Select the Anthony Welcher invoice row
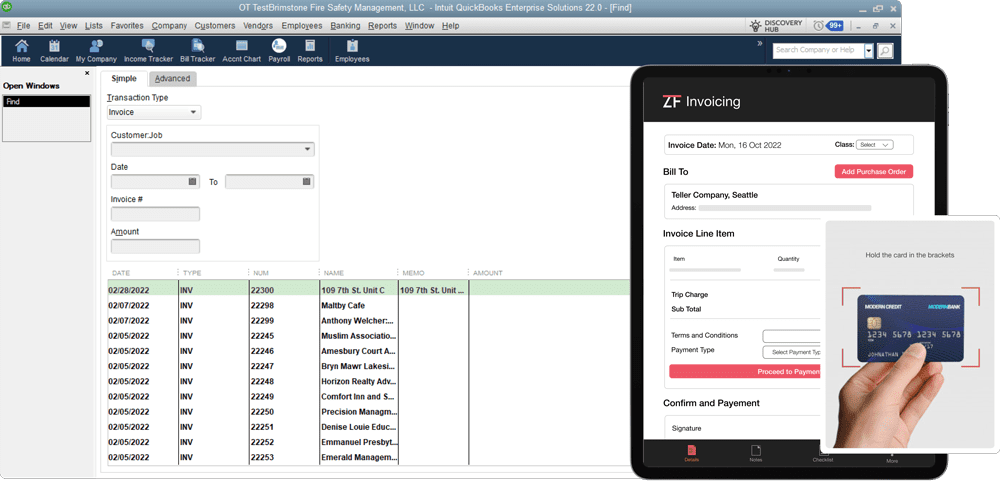 367,321
